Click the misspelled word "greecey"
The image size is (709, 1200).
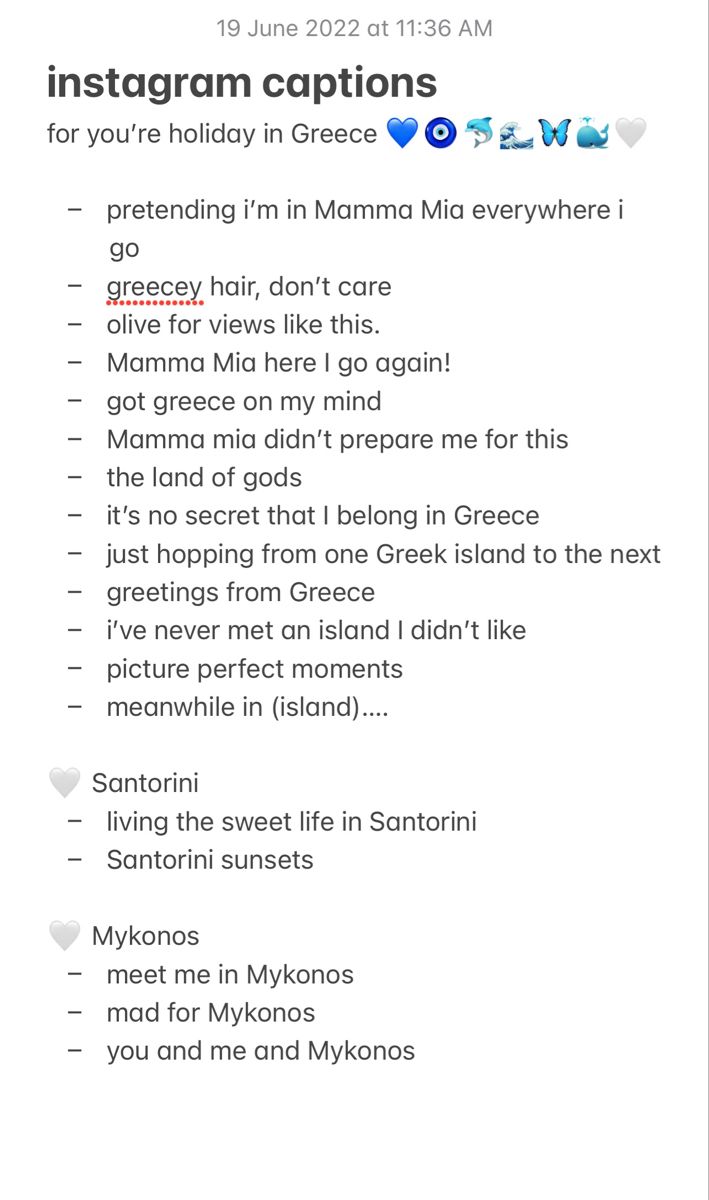(x=154, y=287)
